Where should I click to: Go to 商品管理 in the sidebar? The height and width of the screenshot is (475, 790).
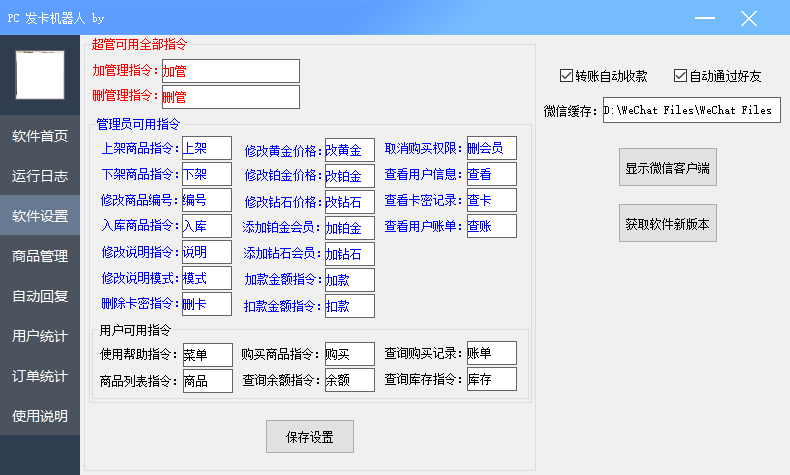click(40, 256)
